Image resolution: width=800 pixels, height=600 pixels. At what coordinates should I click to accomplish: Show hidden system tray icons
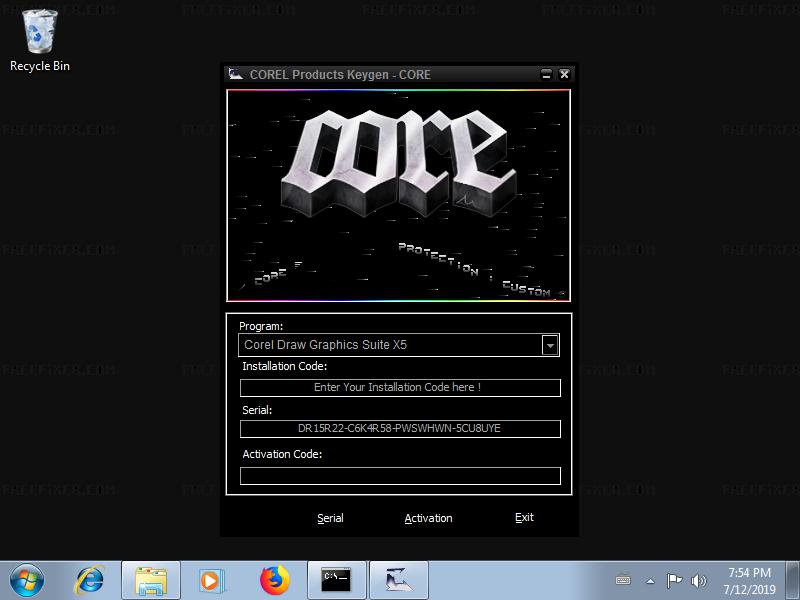tap(651, 581)
